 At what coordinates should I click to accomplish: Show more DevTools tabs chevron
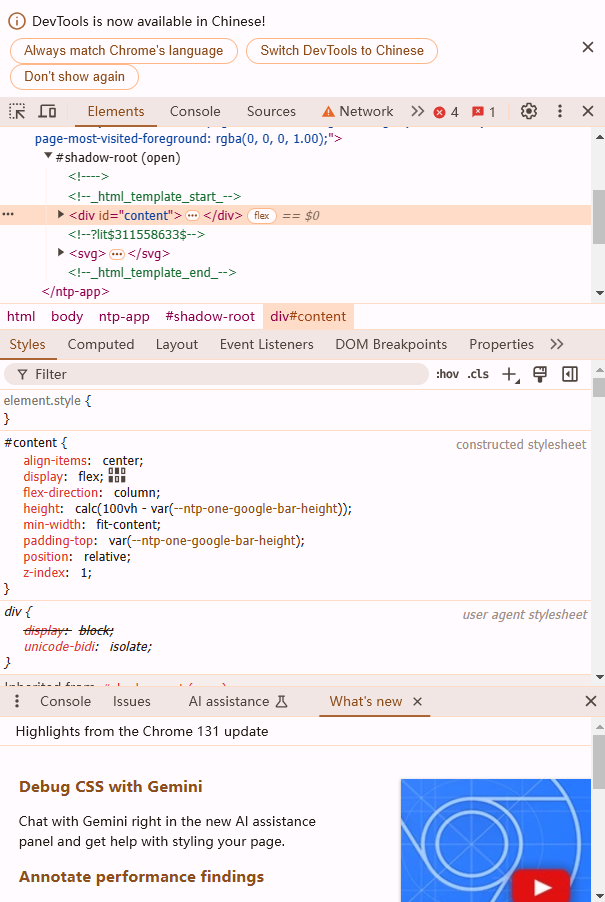418,111
